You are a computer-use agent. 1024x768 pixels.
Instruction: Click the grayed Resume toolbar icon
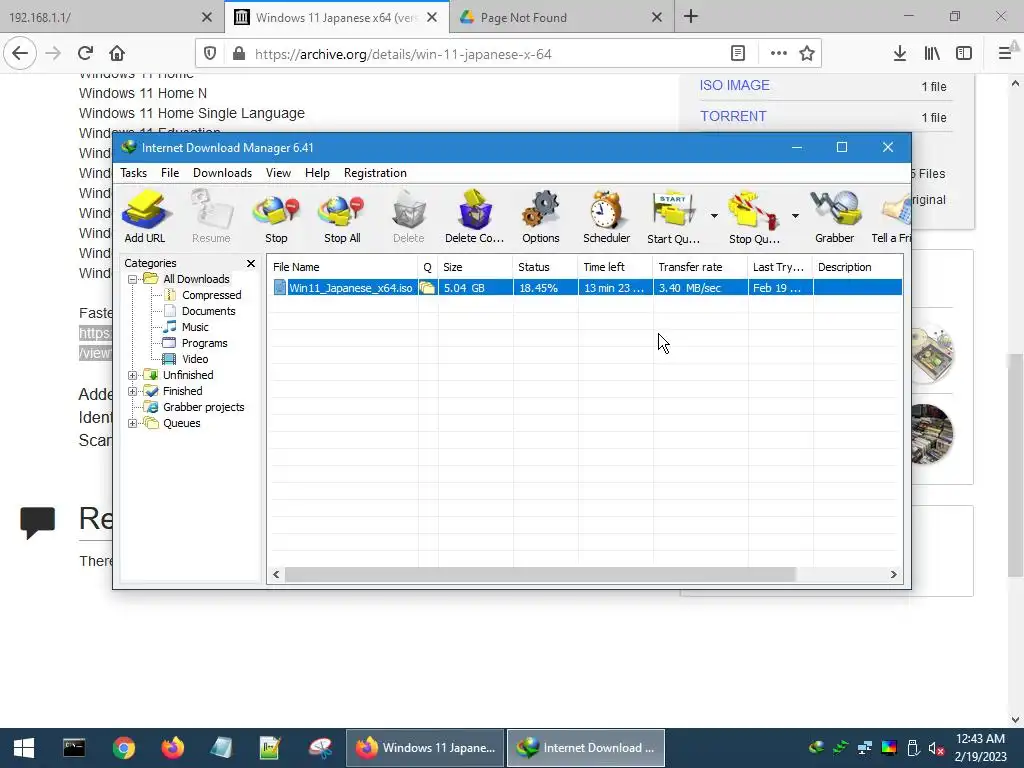211,217
